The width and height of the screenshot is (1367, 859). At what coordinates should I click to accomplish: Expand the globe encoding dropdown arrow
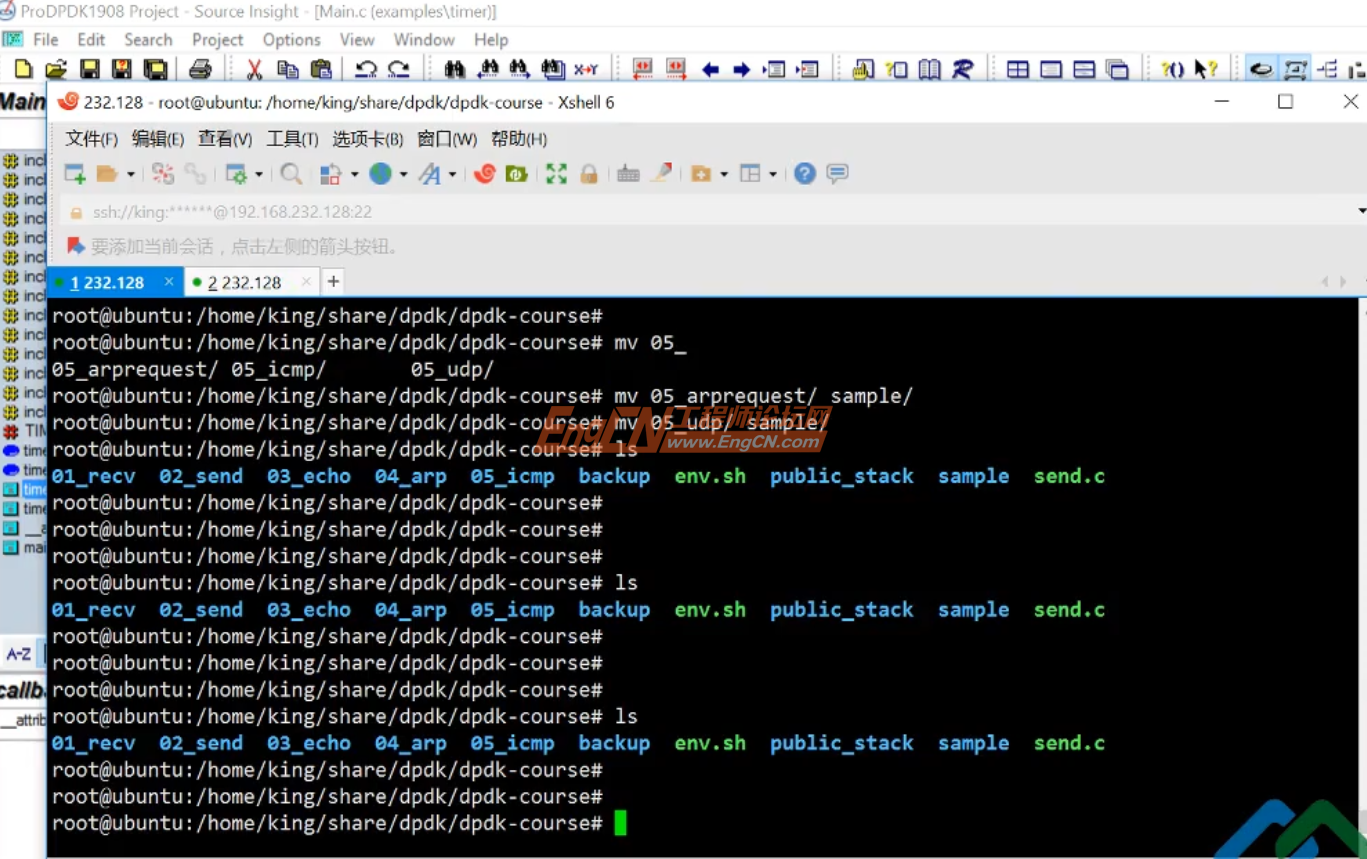[x=403, y=174]
